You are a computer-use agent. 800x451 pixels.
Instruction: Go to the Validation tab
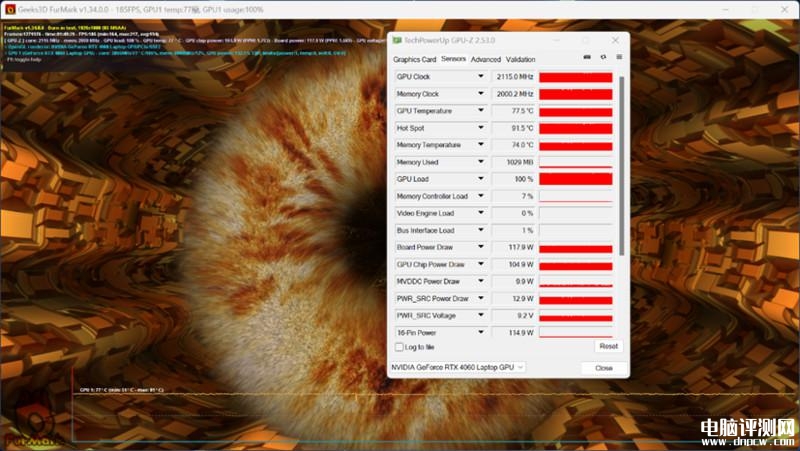tap(520, 59)
